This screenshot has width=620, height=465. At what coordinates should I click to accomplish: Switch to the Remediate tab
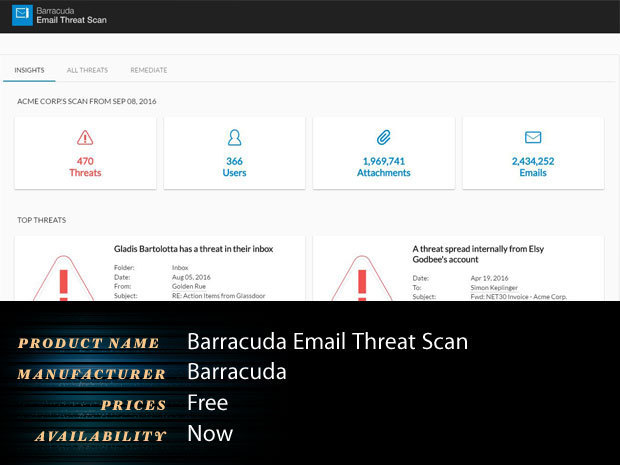pyautogui.click(x=149, y=70)
